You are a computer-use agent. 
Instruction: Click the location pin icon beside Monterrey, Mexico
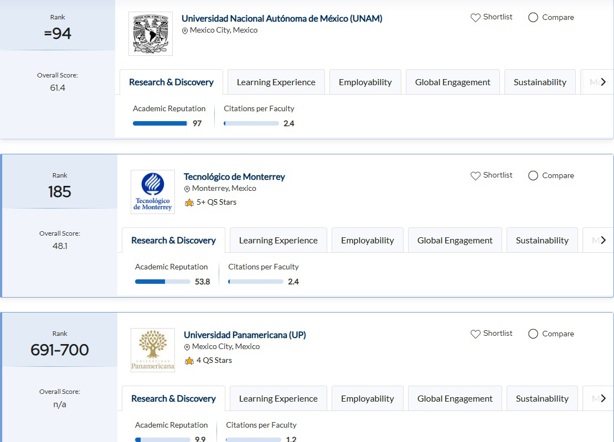187,189
